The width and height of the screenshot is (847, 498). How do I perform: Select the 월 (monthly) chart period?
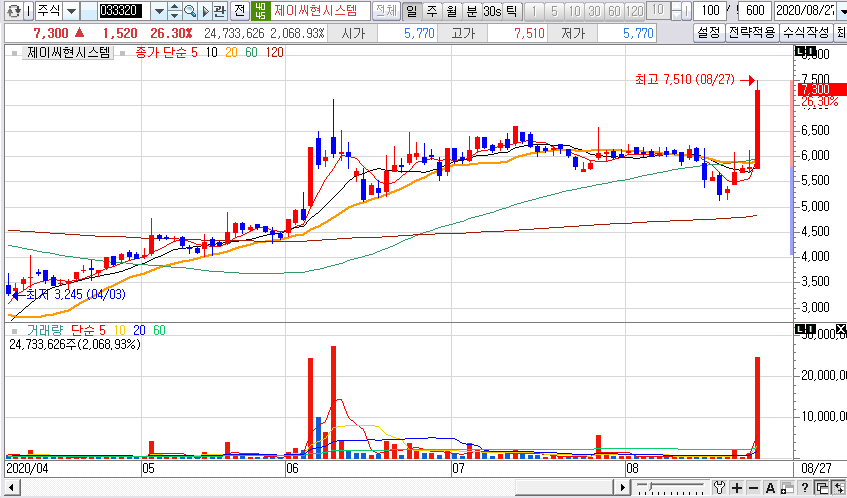452,10
